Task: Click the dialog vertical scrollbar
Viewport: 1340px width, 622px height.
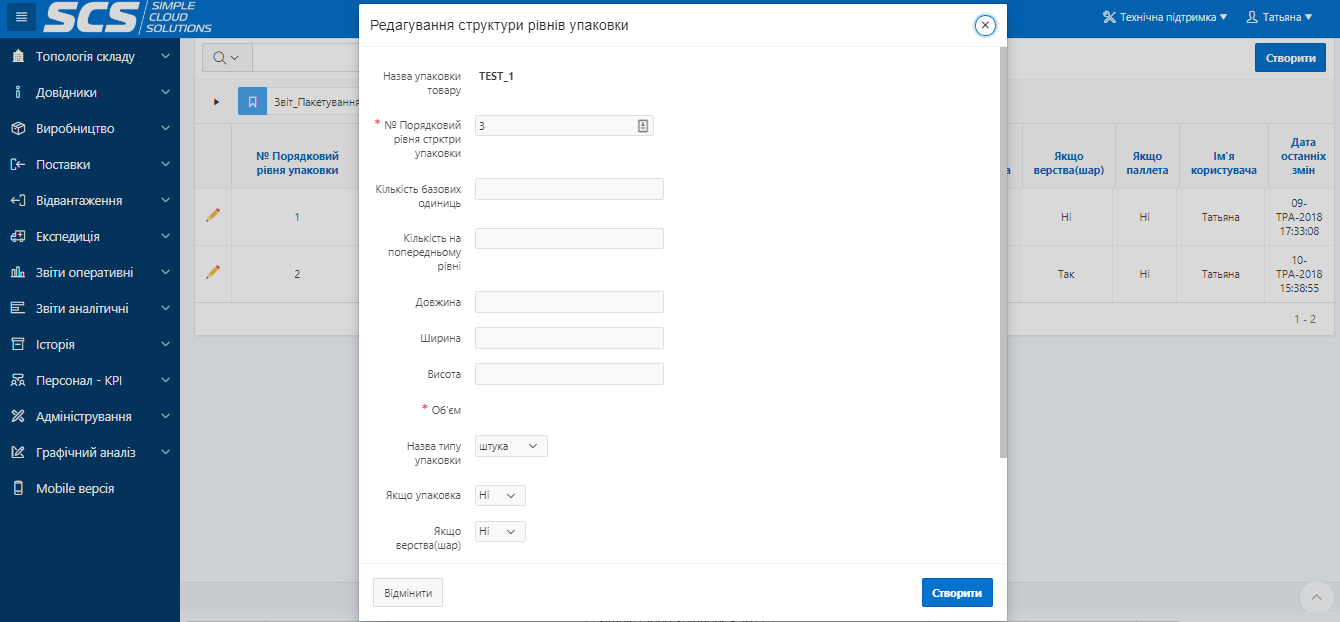Action: (x=1003, y=253)
